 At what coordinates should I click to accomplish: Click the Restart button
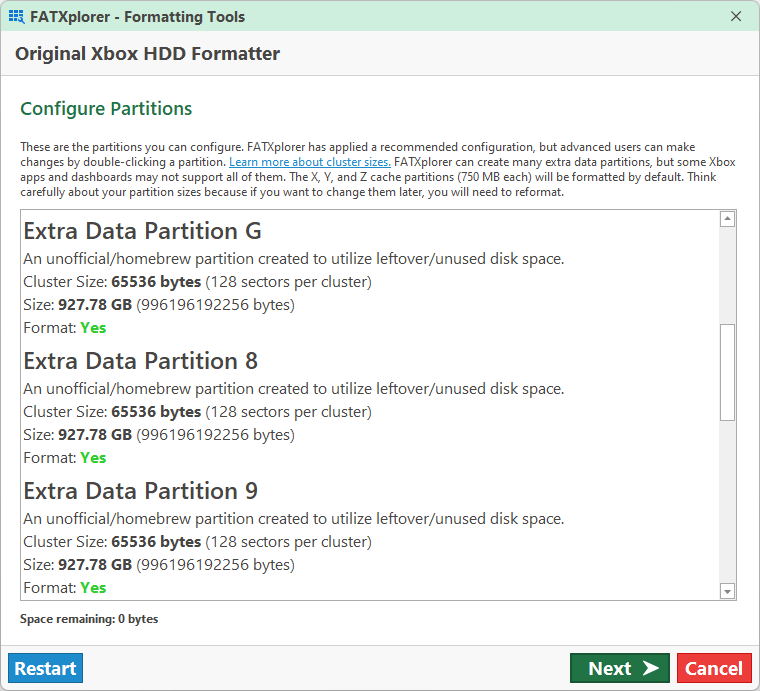(46, 668)
